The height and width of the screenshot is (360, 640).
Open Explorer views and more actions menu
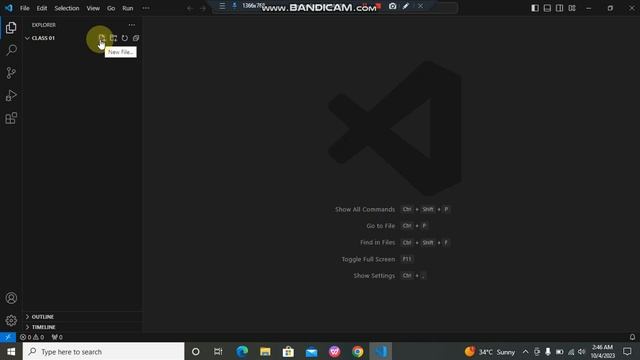(132, 25)
